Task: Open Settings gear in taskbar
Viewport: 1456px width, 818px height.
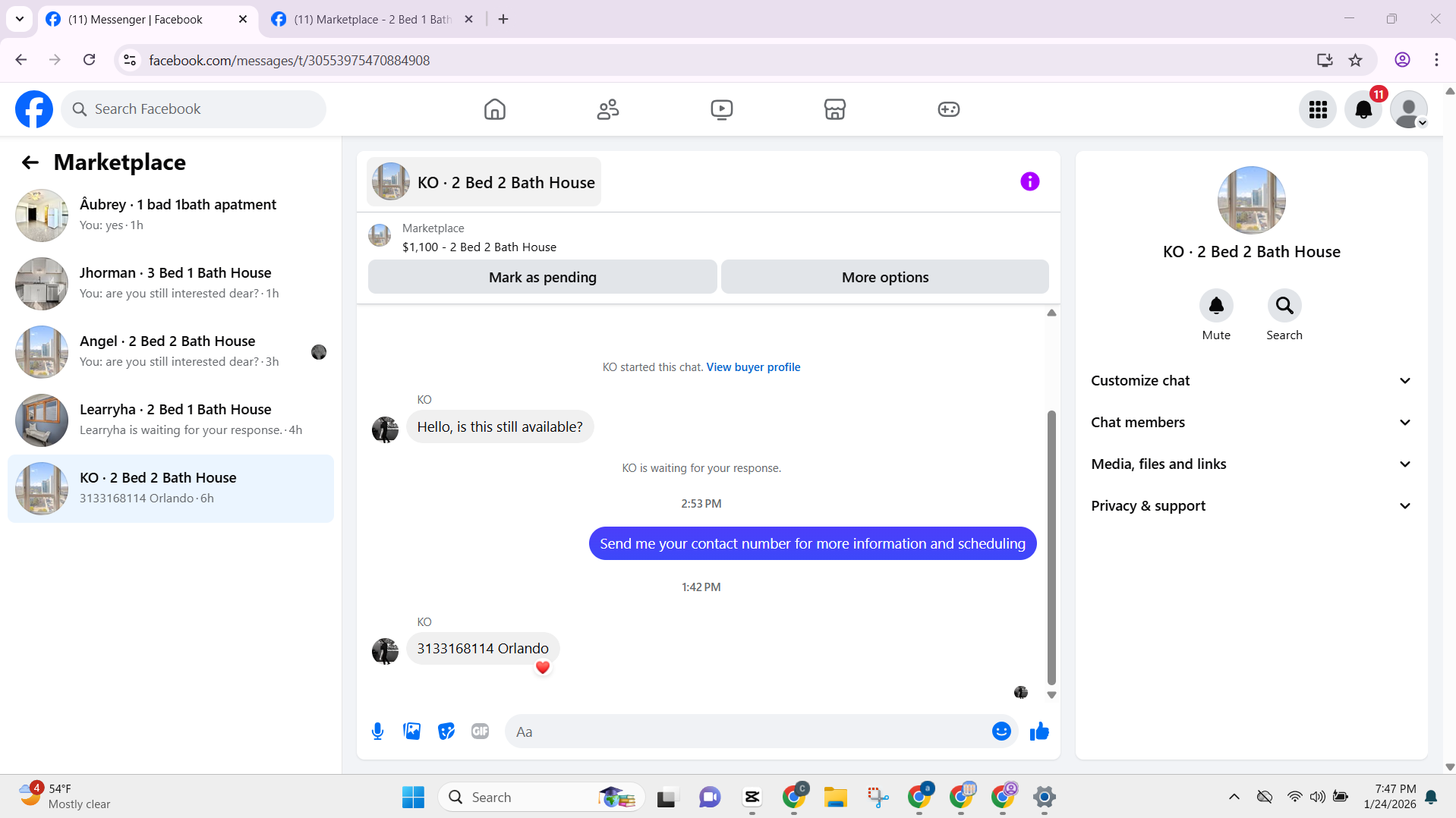Action: tap(1045, 797)
